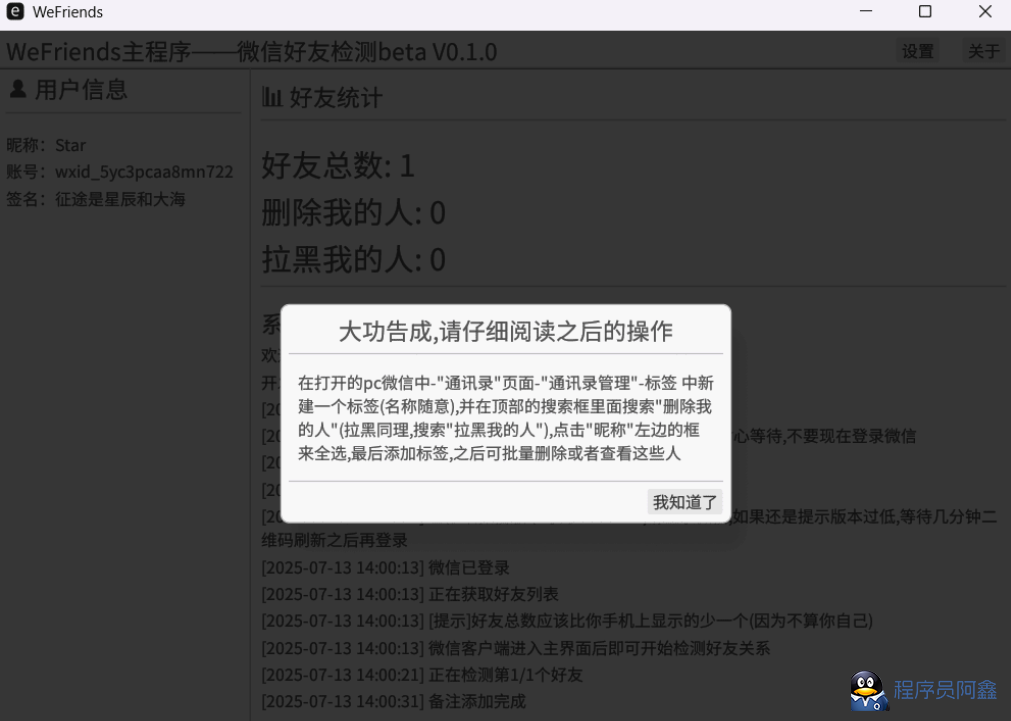1011x721 pixels.
Task: Click the log entry 备注添加完成
Action: [393, 702]
